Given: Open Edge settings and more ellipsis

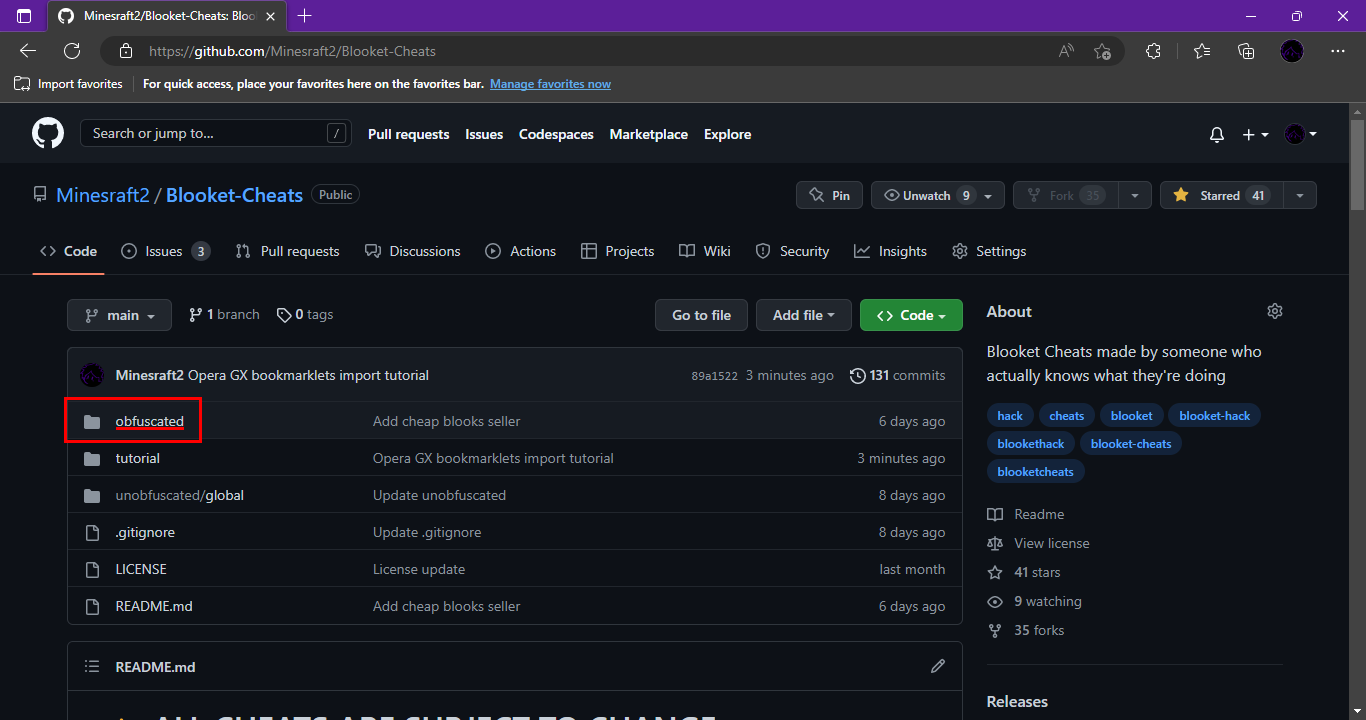Looking at the screenshot, I should (x=1338, y=51).
